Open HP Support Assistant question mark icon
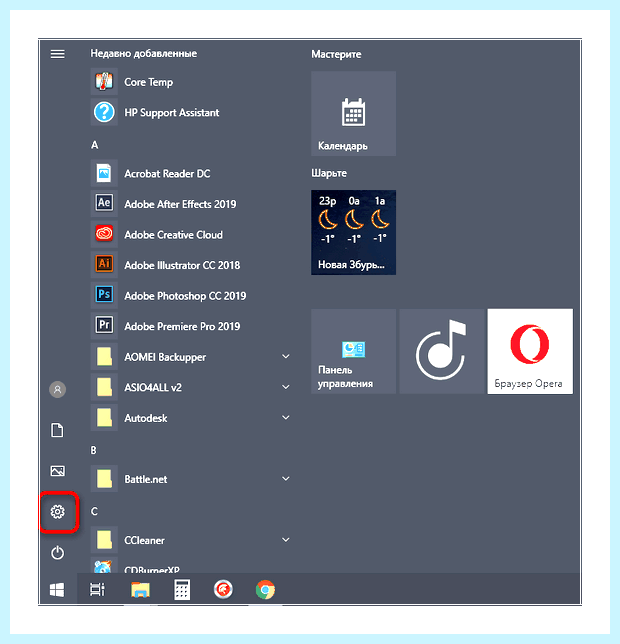This screenshot has width=620, height=644. pos(104,112)
